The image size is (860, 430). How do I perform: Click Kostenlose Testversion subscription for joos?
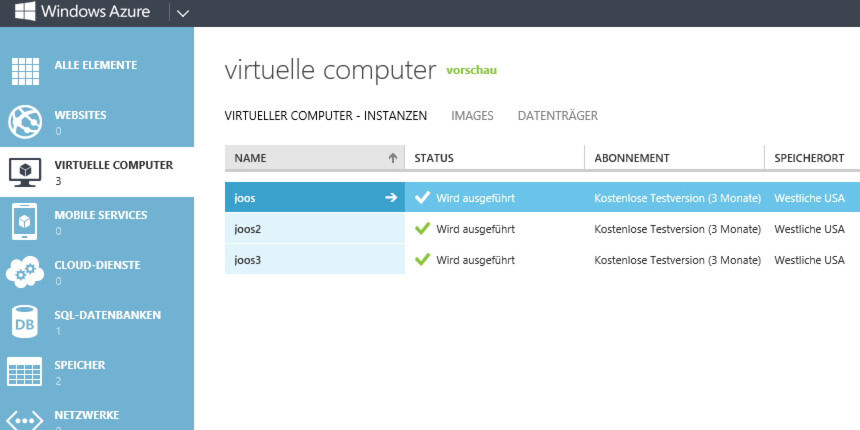pos(677,198)
